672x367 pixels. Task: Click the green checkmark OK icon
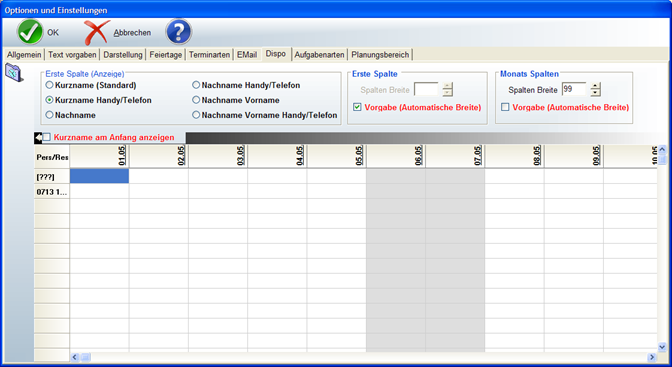coord(30,32)
